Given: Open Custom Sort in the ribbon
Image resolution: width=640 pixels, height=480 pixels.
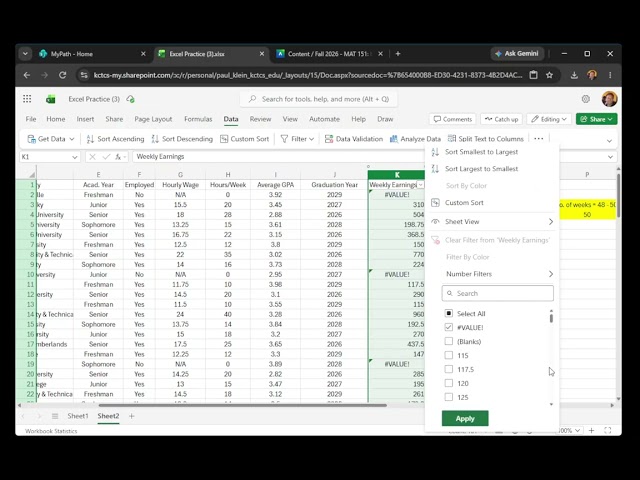Looking at the screenshot, I should point(244,139).
